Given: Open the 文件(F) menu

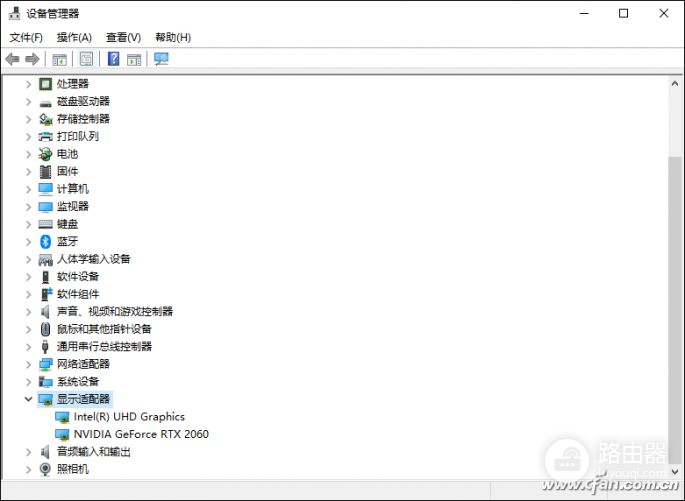Looking at the screenshot, I should (x=26, y=38).
